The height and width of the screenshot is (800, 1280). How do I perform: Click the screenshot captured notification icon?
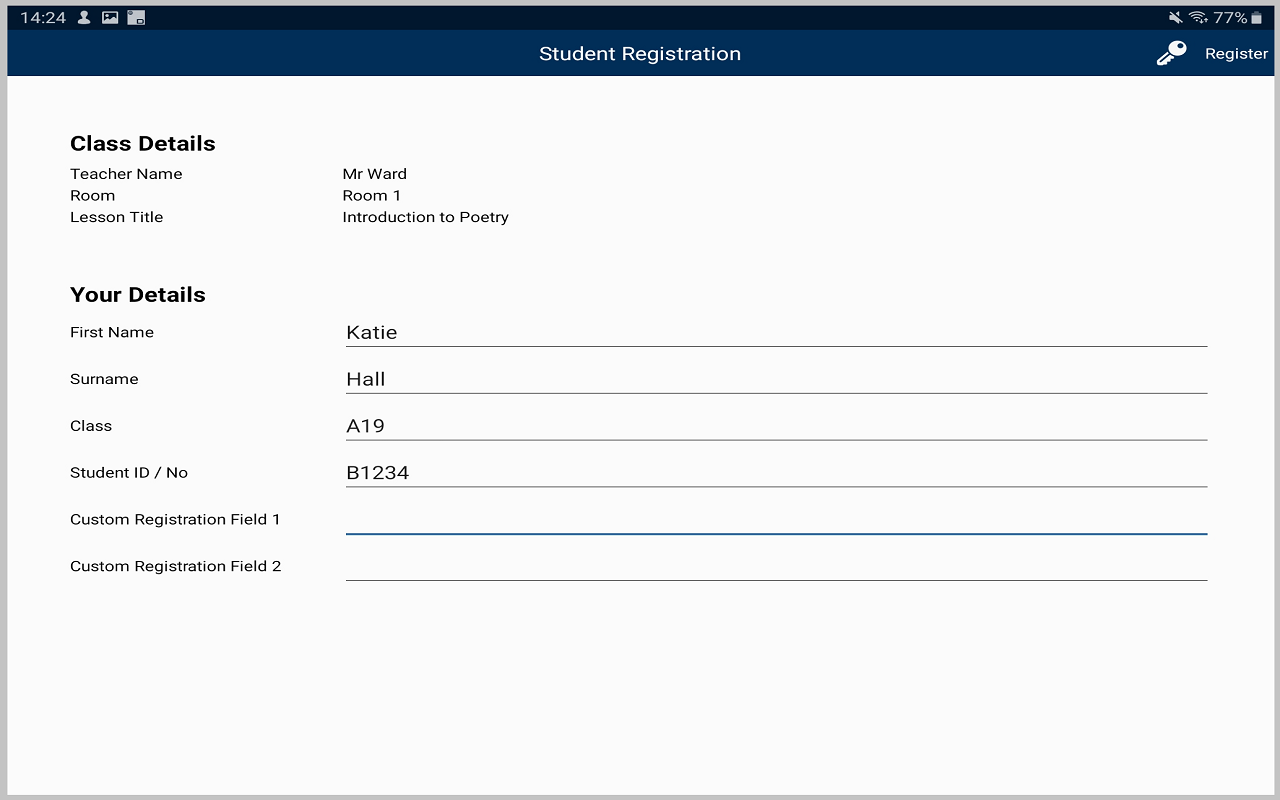135,16
